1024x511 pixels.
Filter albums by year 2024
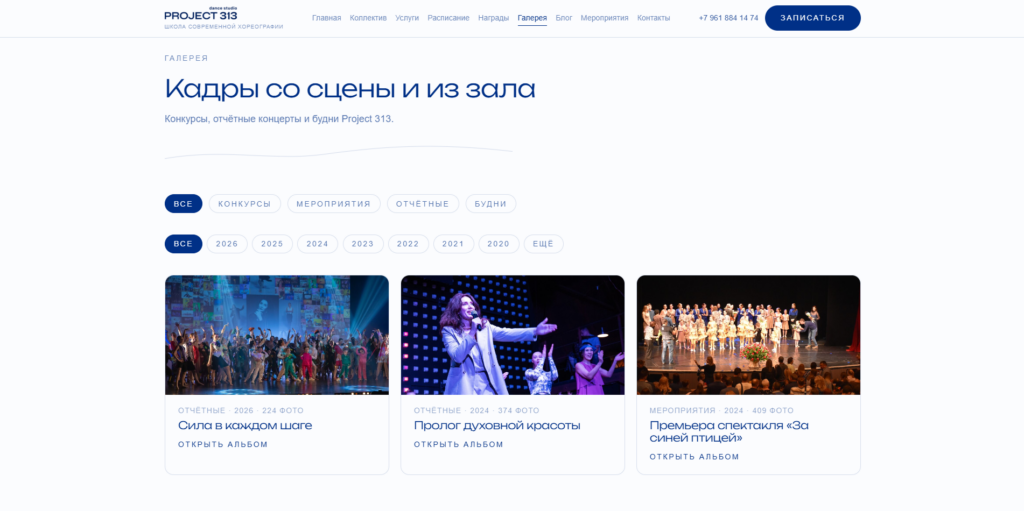pyautogui.click(x=317, y=244)
